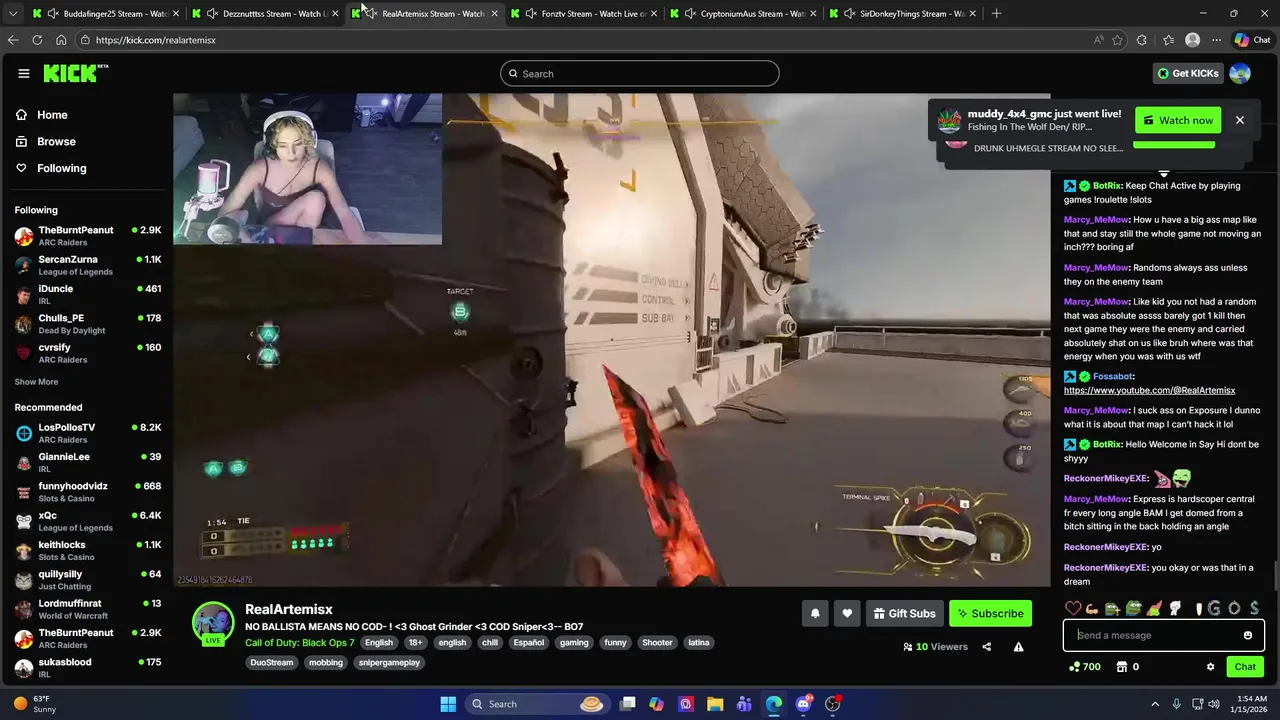Open emoji picker in chat input
The width and height of the screenshot is (1280, 720).
(x=1247, y=635)
